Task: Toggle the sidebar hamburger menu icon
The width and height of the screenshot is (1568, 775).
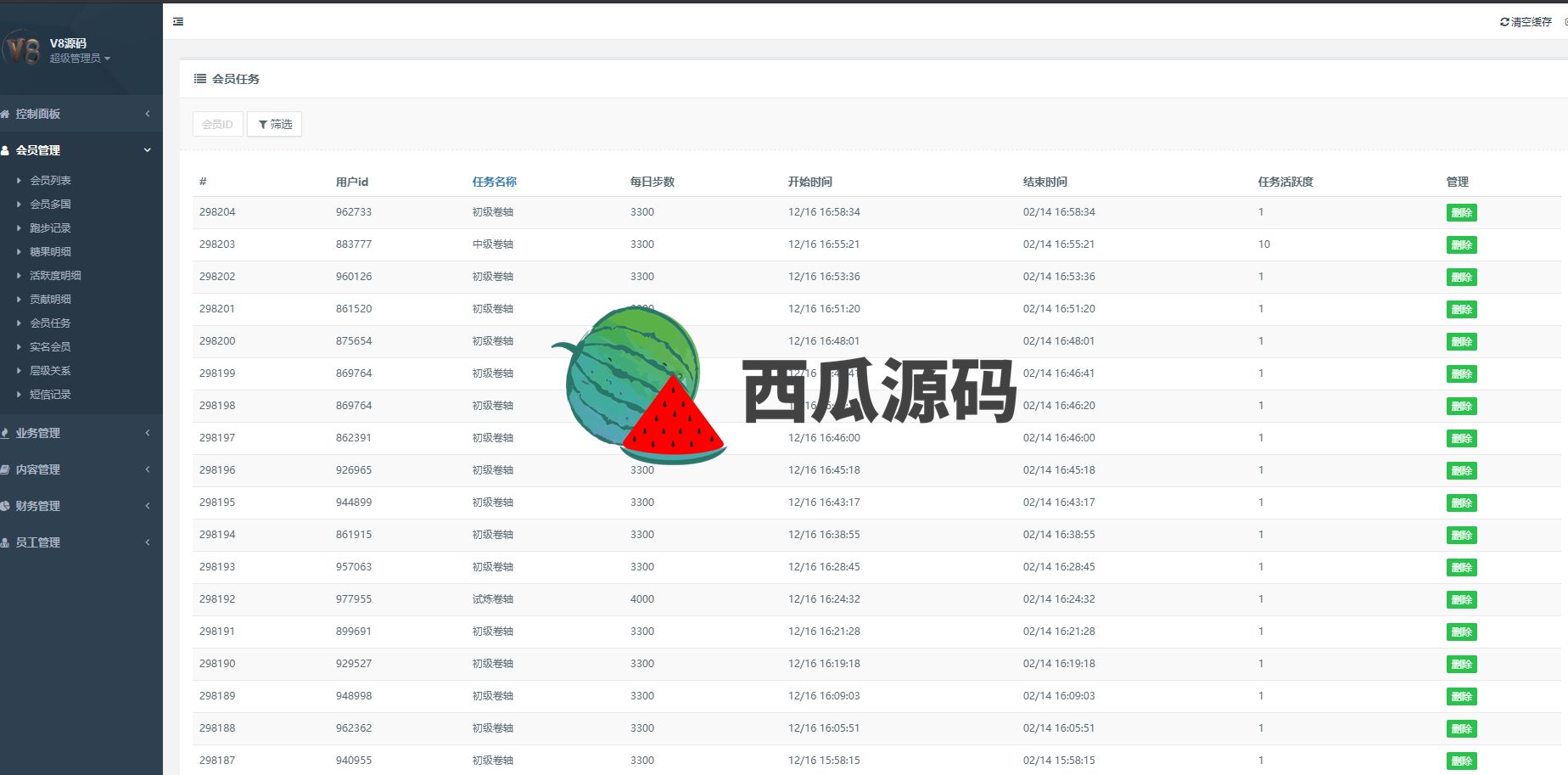Action: [178, 21]
